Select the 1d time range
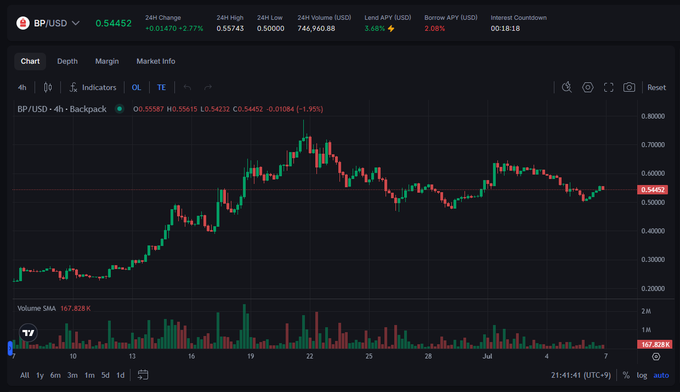Viewport: 680px width, 392px height. click(x=121, y=375)
